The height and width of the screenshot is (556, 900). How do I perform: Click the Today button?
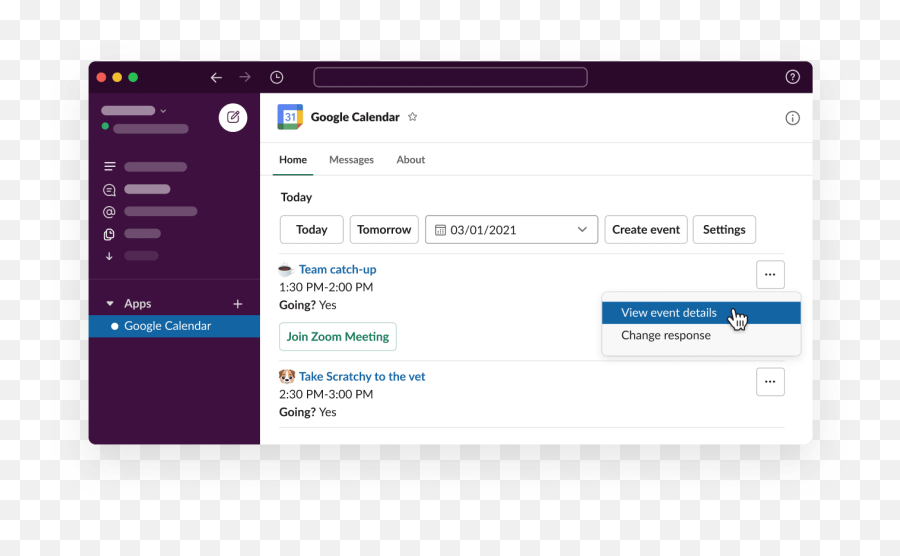pyautogui.click(x=312, y=230)
